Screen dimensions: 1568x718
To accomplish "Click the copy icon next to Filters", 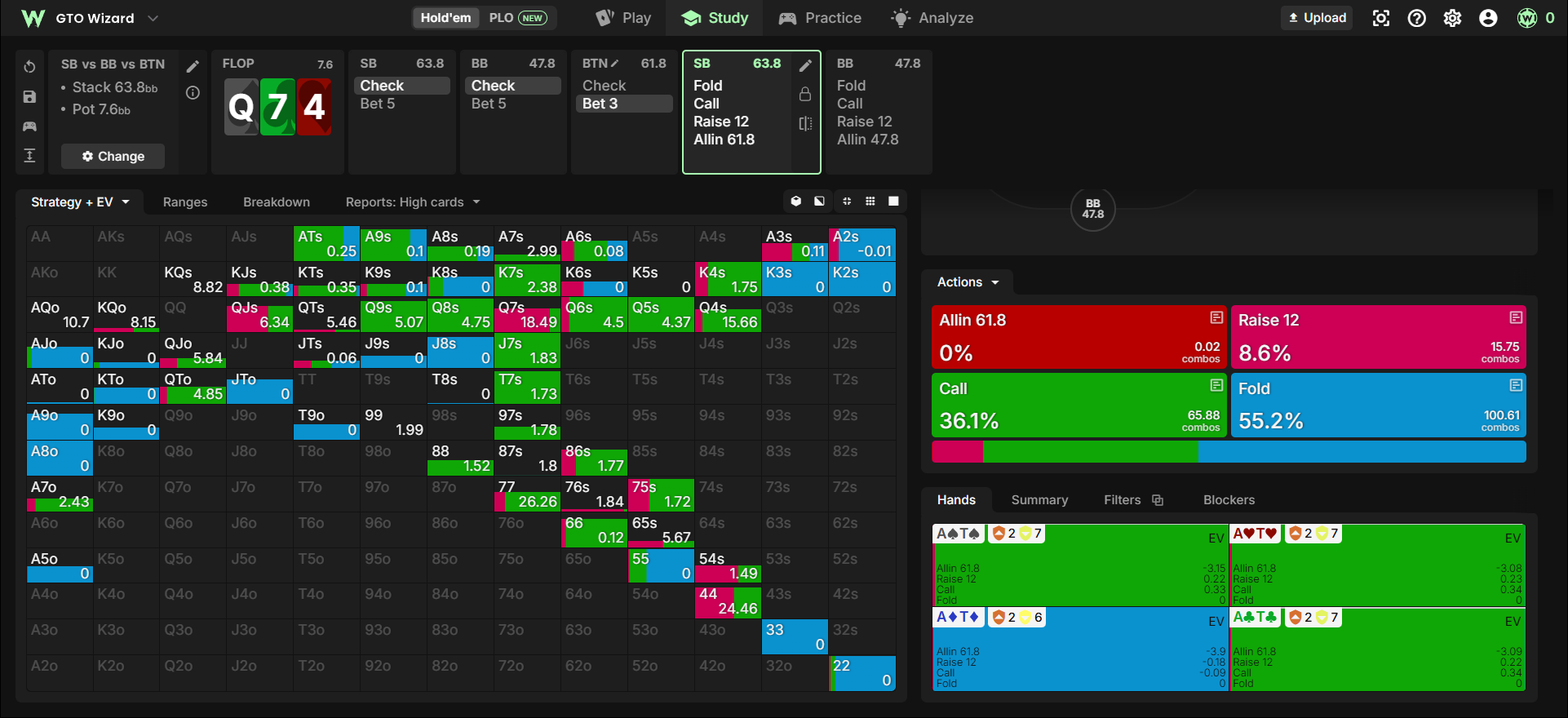I will tap(1157, 500).
